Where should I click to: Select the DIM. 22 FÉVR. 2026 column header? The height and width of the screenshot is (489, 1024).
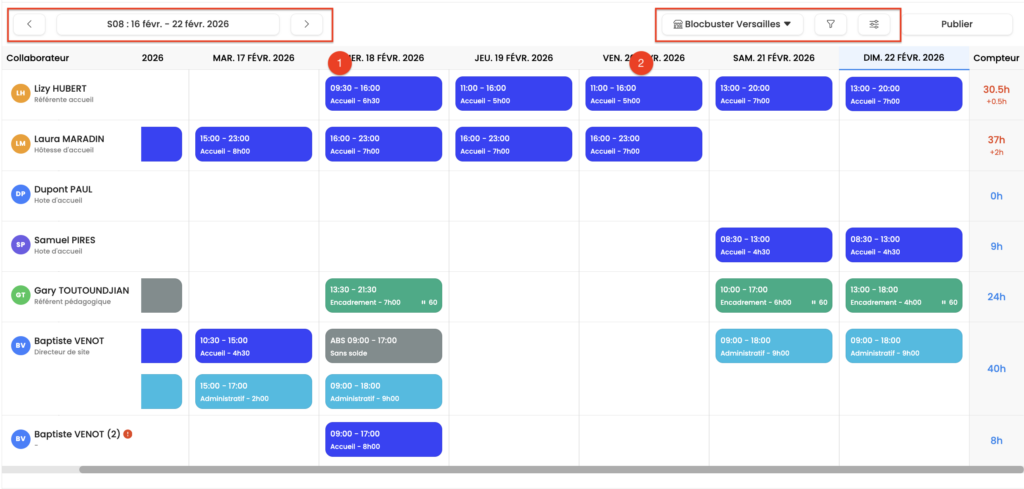coord(904,58)
